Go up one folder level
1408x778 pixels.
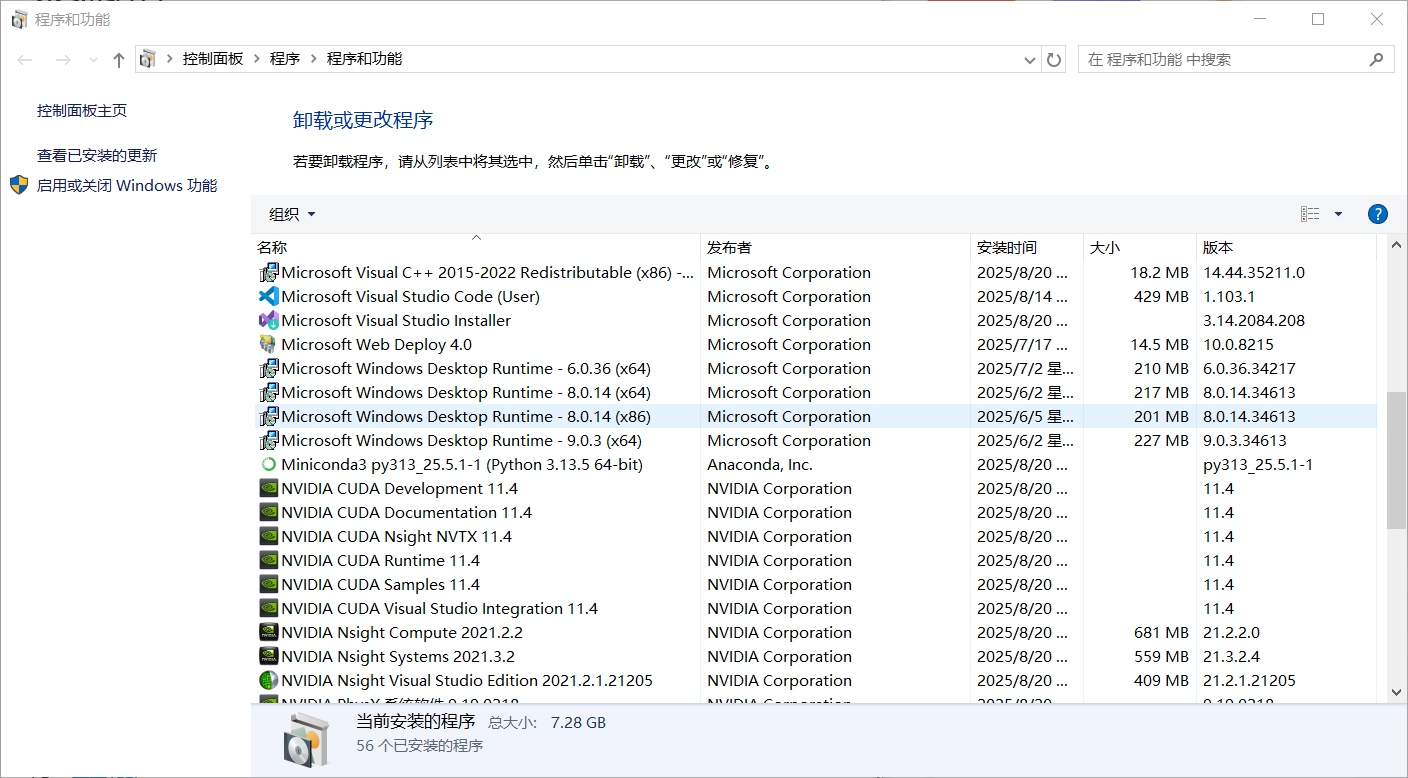[119, 60]
